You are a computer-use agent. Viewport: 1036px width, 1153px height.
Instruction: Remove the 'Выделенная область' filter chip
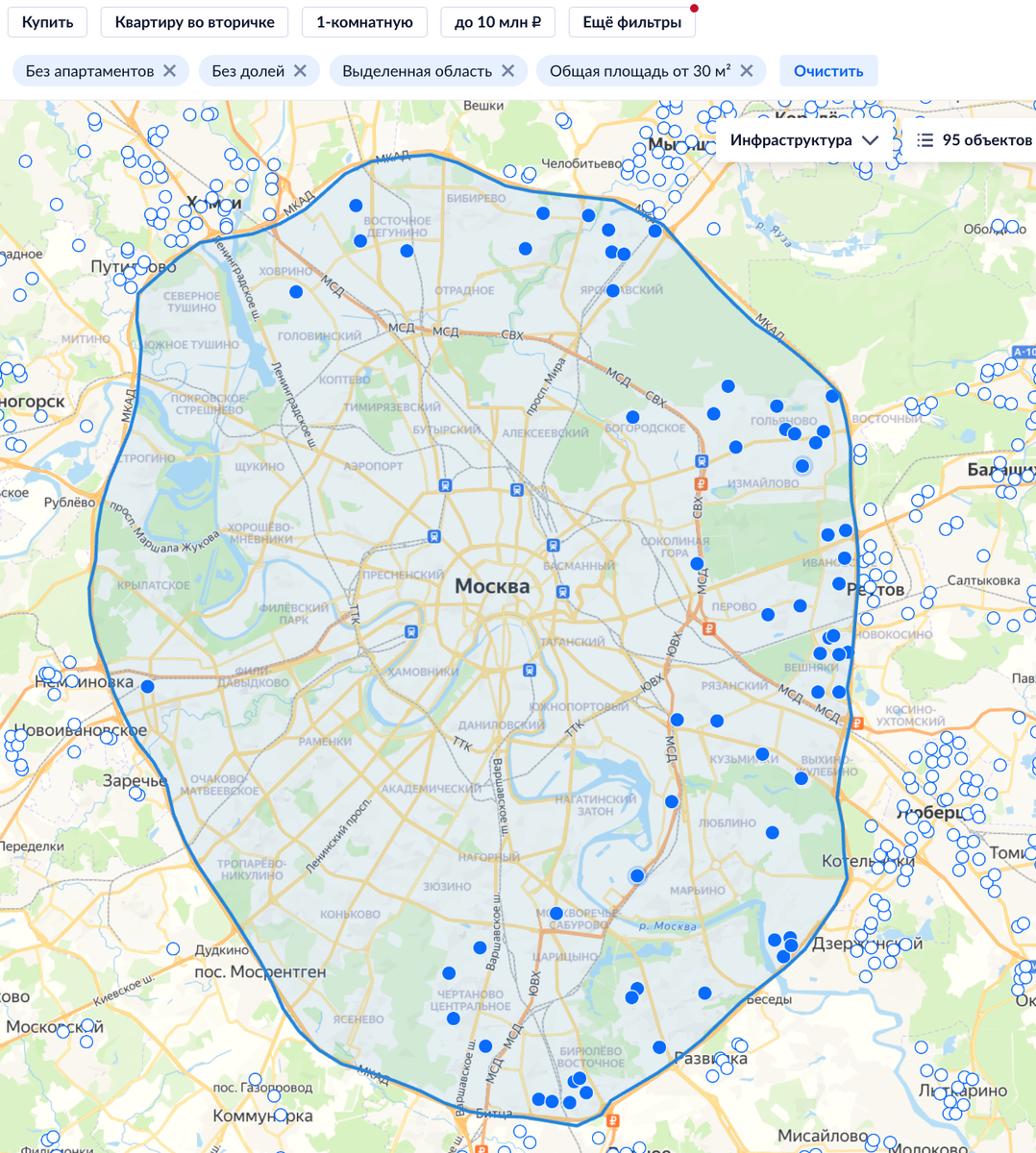(507, 71)
